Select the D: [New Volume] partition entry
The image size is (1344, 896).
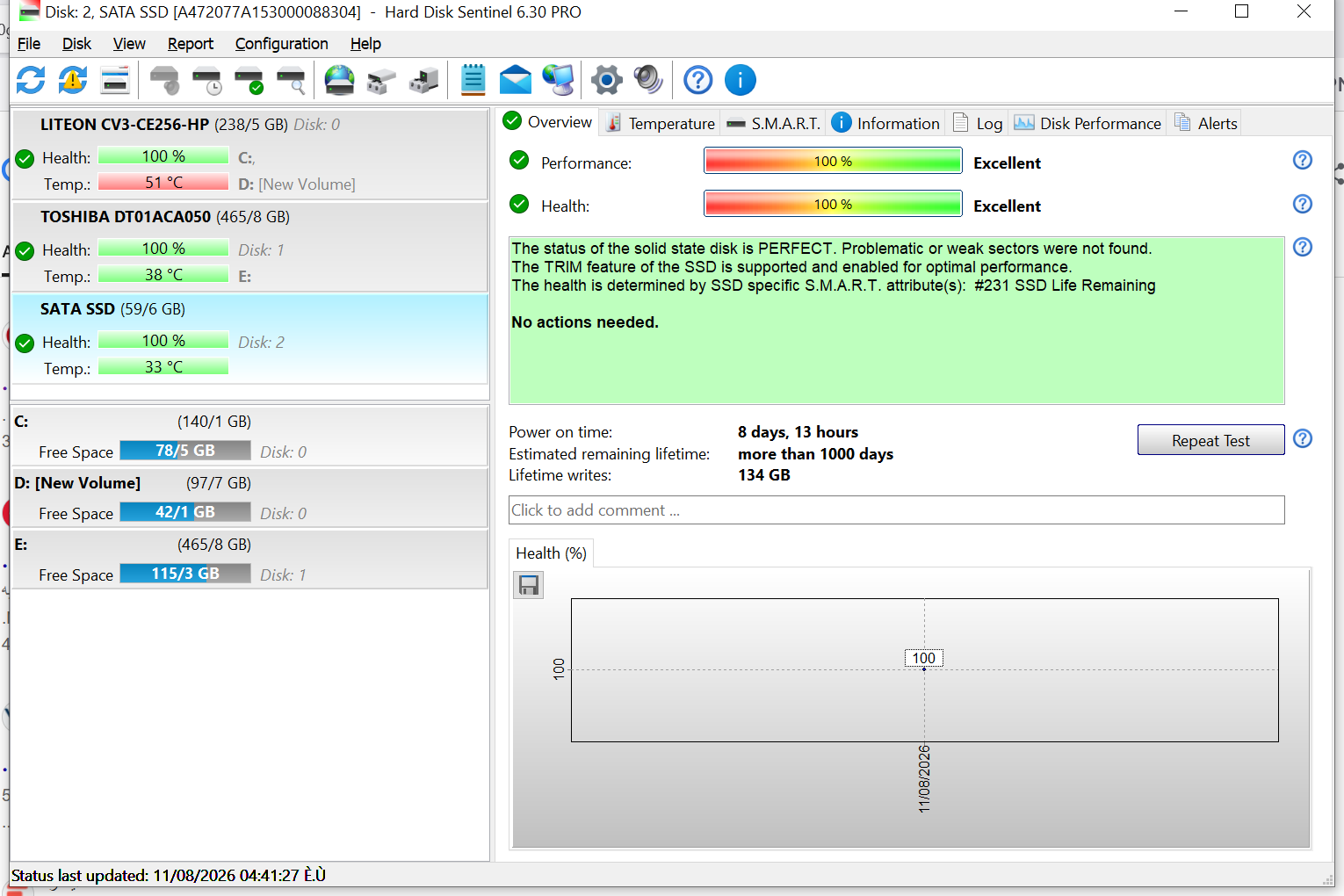point(249,497)
